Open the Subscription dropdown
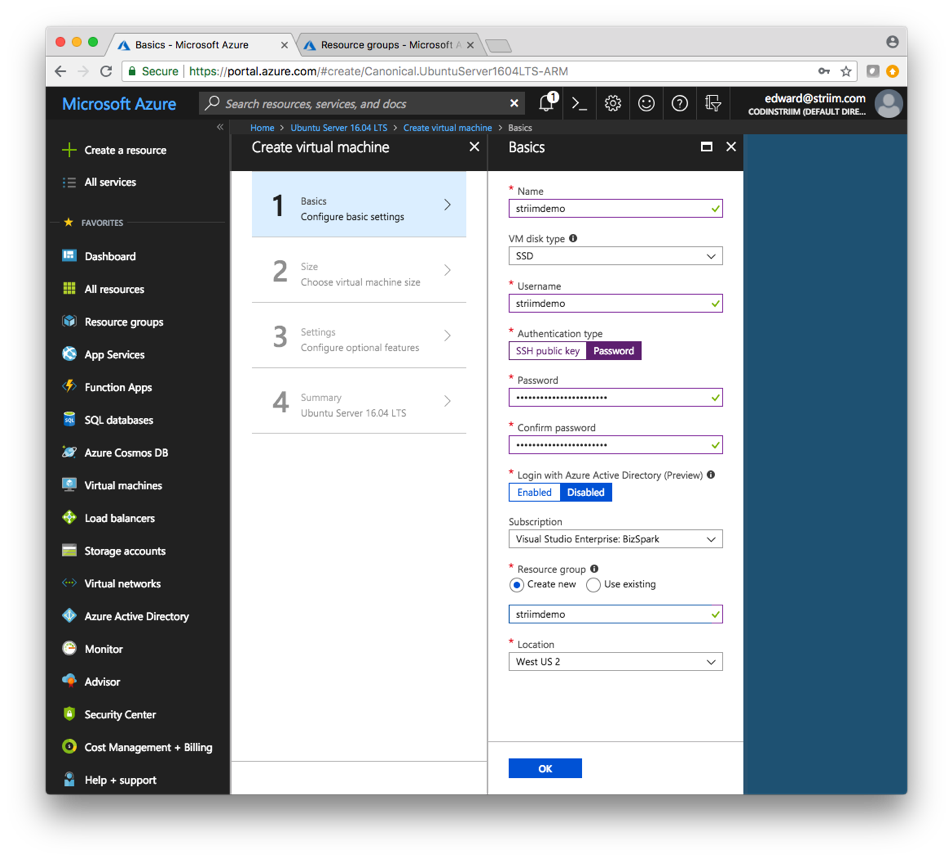The image size is (952, 858). pos(614,539)
